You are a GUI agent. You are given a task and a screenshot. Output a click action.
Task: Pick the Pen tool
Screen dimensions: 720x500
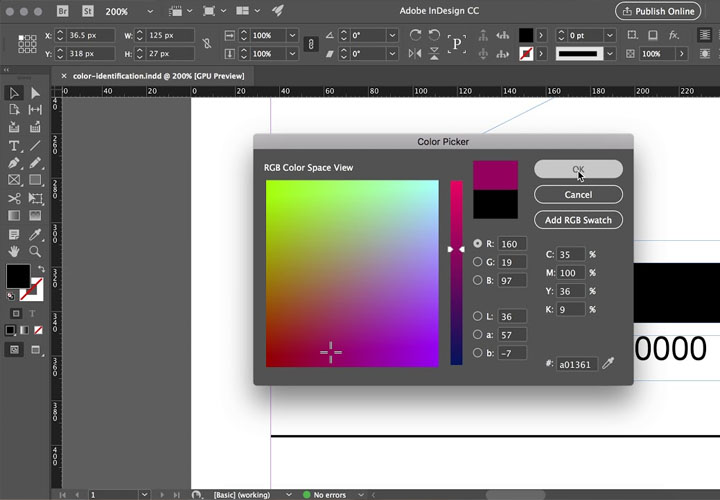point(14,163)
